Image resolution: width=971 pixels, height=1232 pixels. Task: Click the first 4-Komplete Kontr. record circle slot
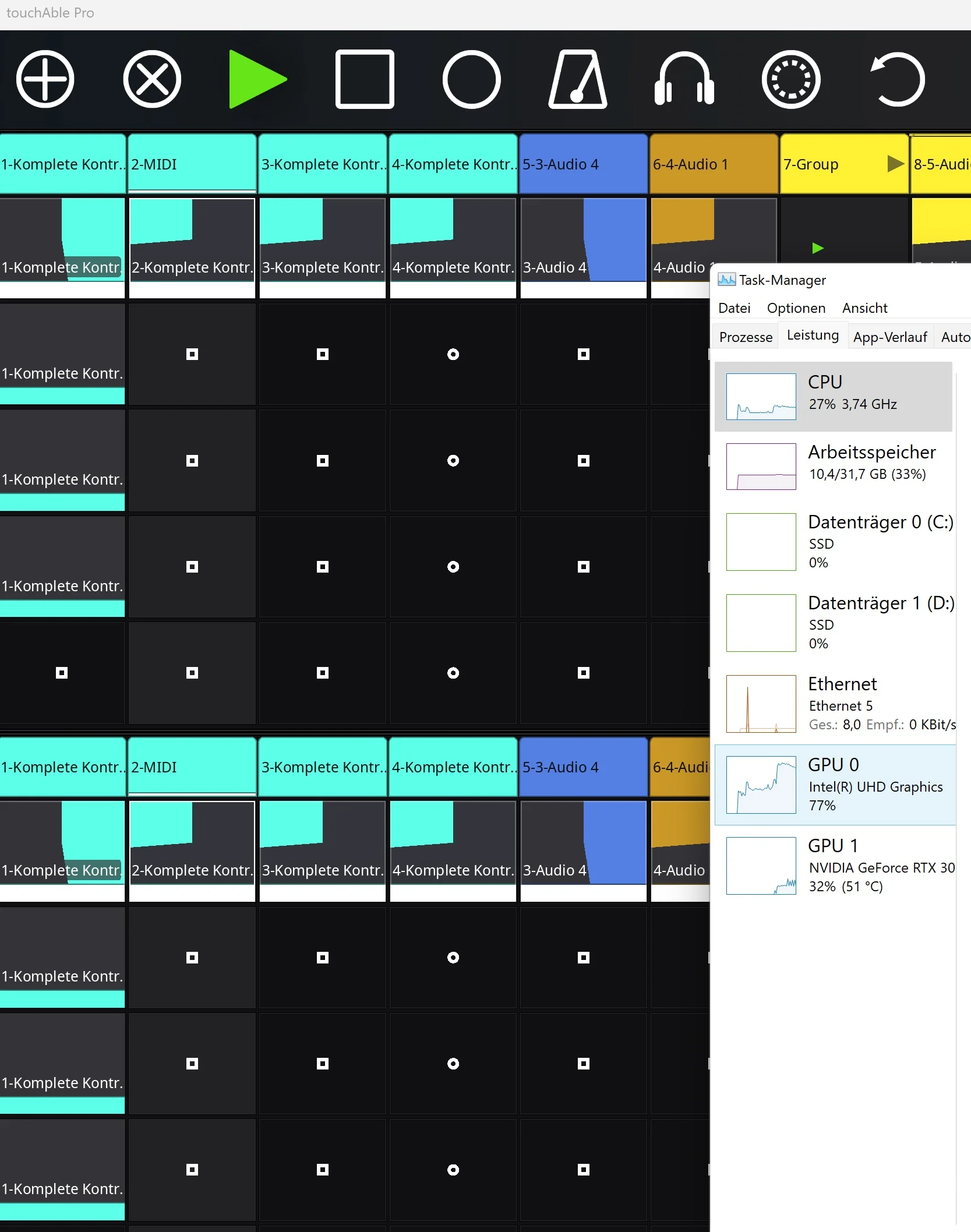pos(453,354)
